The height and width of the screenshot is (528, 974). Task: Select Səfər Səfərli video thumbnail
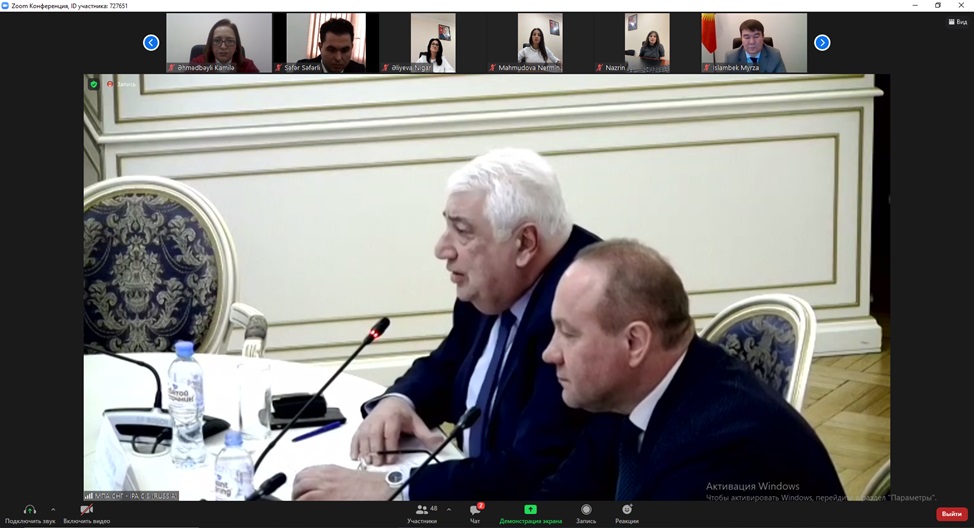pyautogui.click(x=326, y=43)
